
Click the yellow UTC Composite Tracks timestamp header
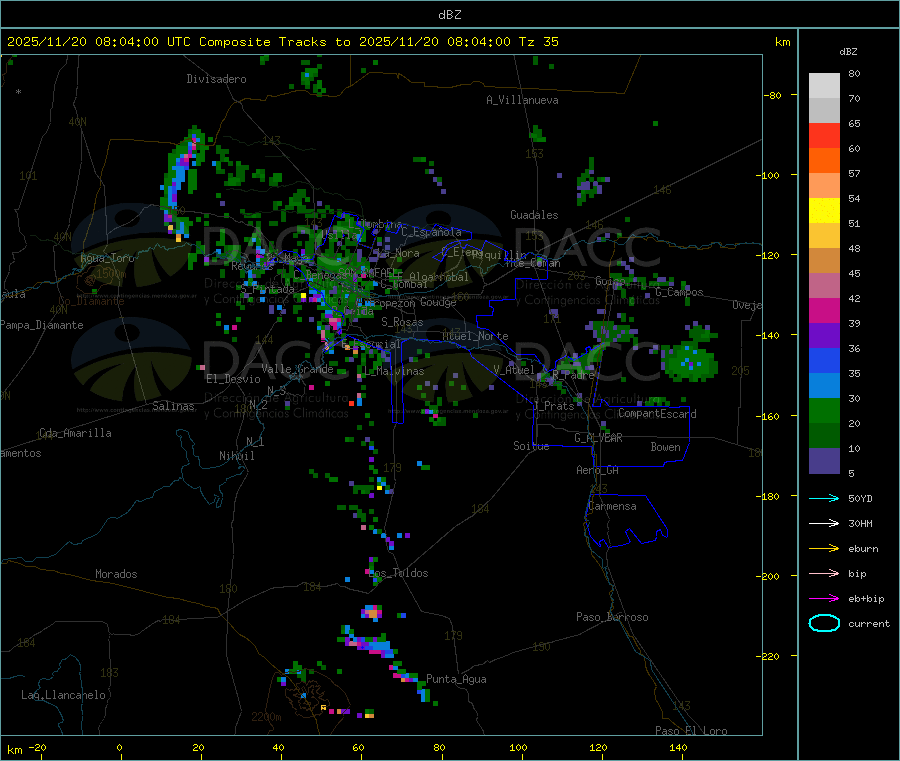[282, 42]
